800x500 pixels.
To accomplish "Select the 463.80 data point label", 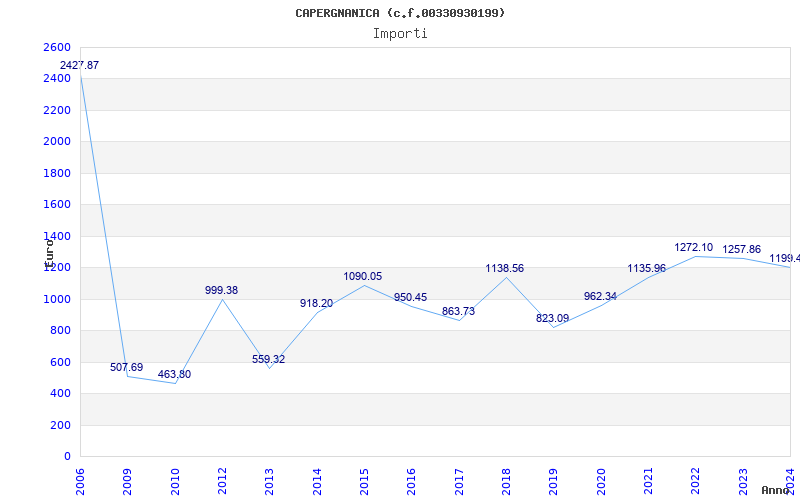I will [174, 374].
